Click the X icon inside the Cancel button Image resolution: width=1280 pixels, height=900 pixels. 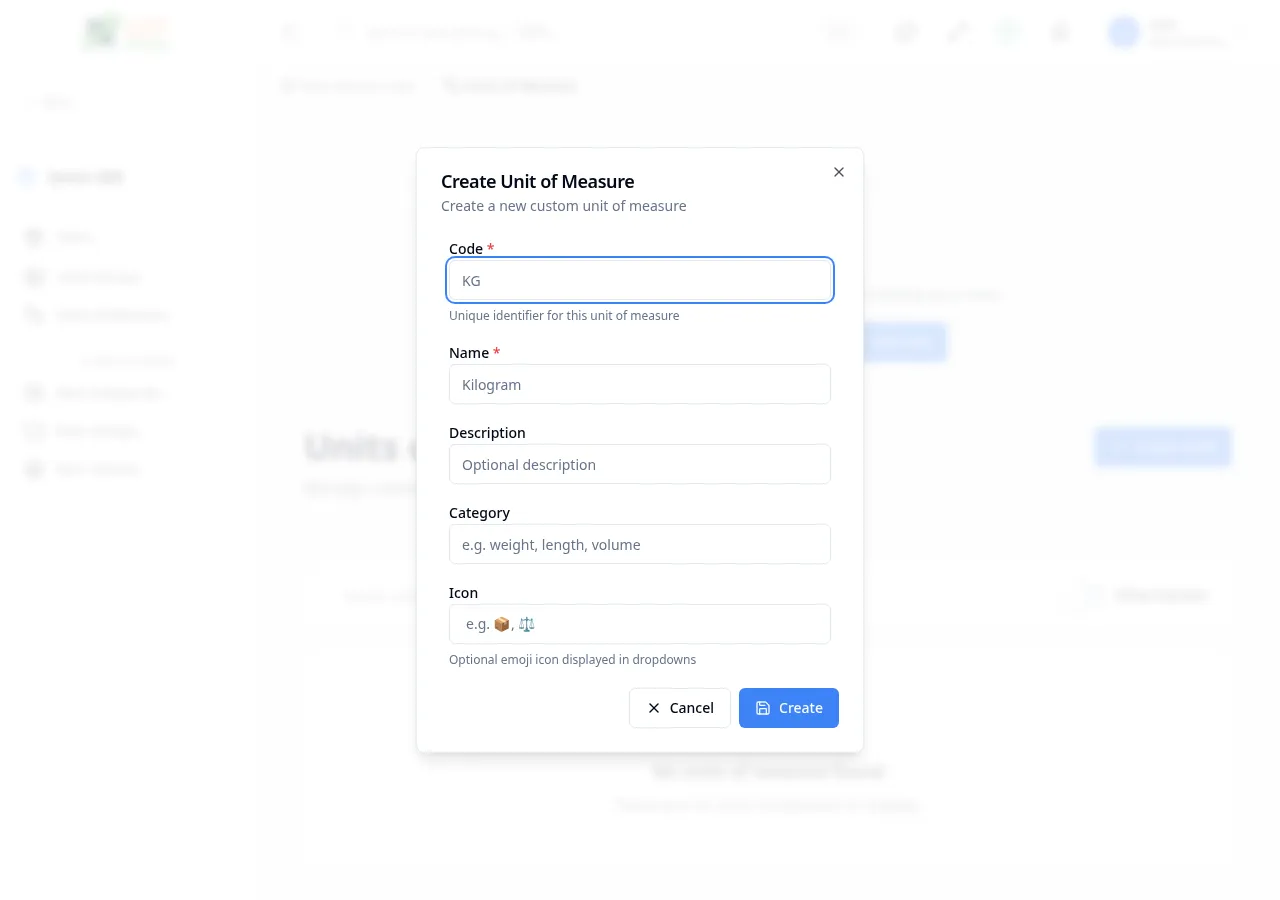(x=654, y=708)
